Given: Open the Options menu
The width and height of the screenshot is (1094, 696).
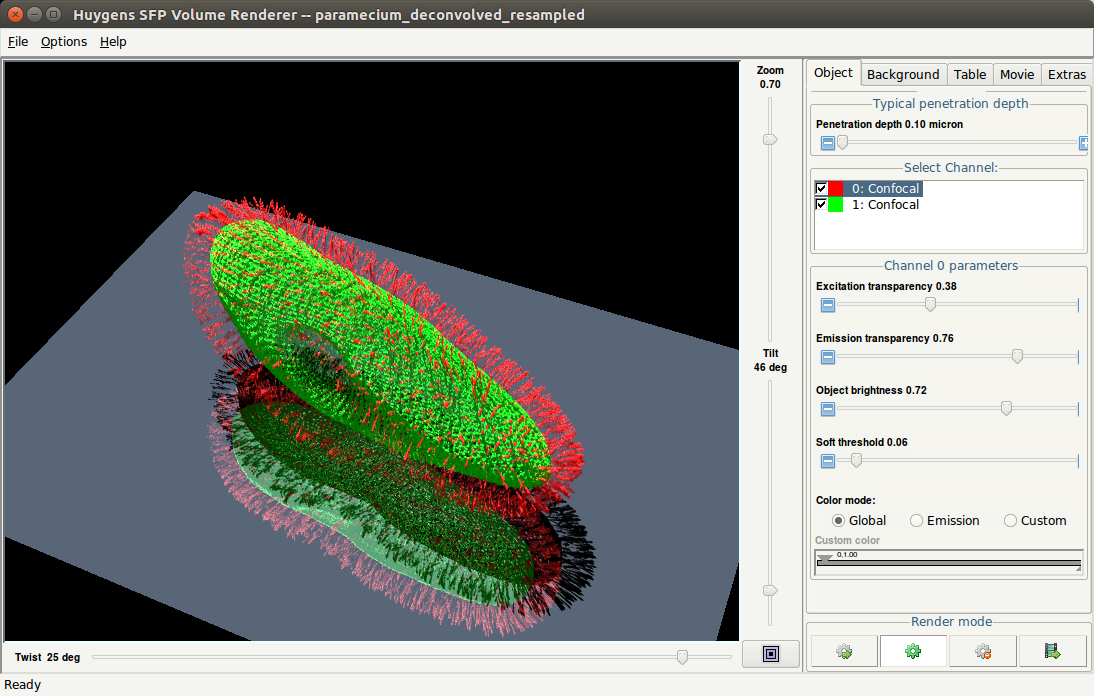Looking at the screenshot, I should pyautogui.click(x=64, y=41).
